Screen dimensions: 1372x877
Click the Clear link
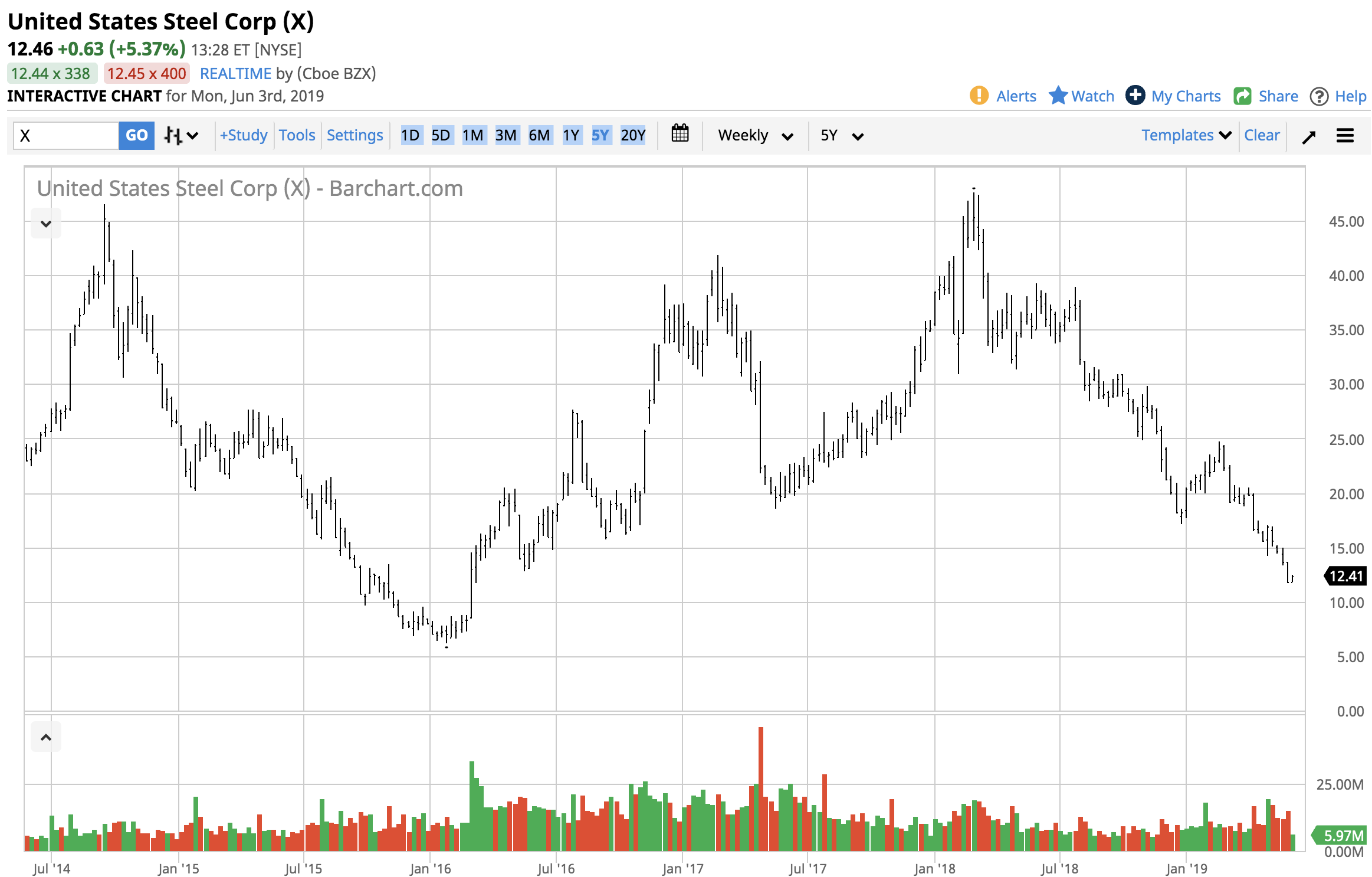pyautogui.click(x=1262, y=135)
